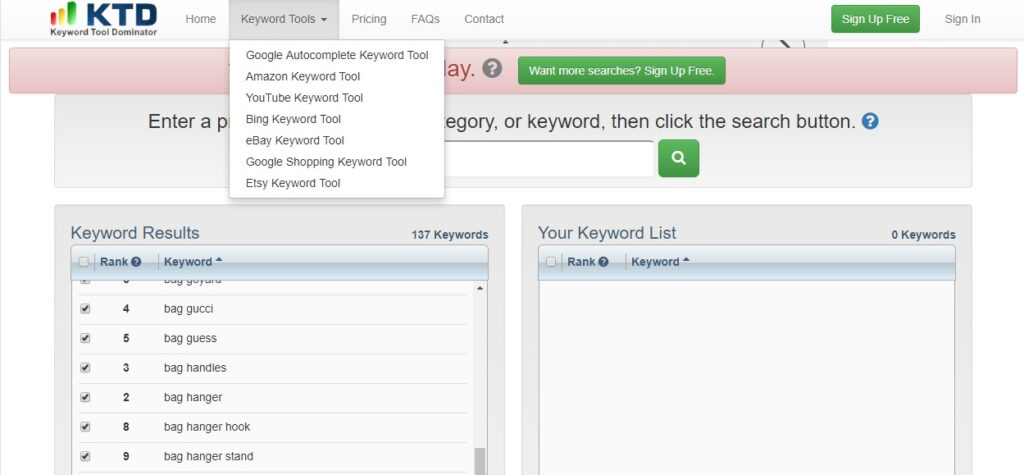The height and width of the screenshot is (475, 1024).
Task: Click the Rank help icon in Your Keyword List
Action: [603, 262]
